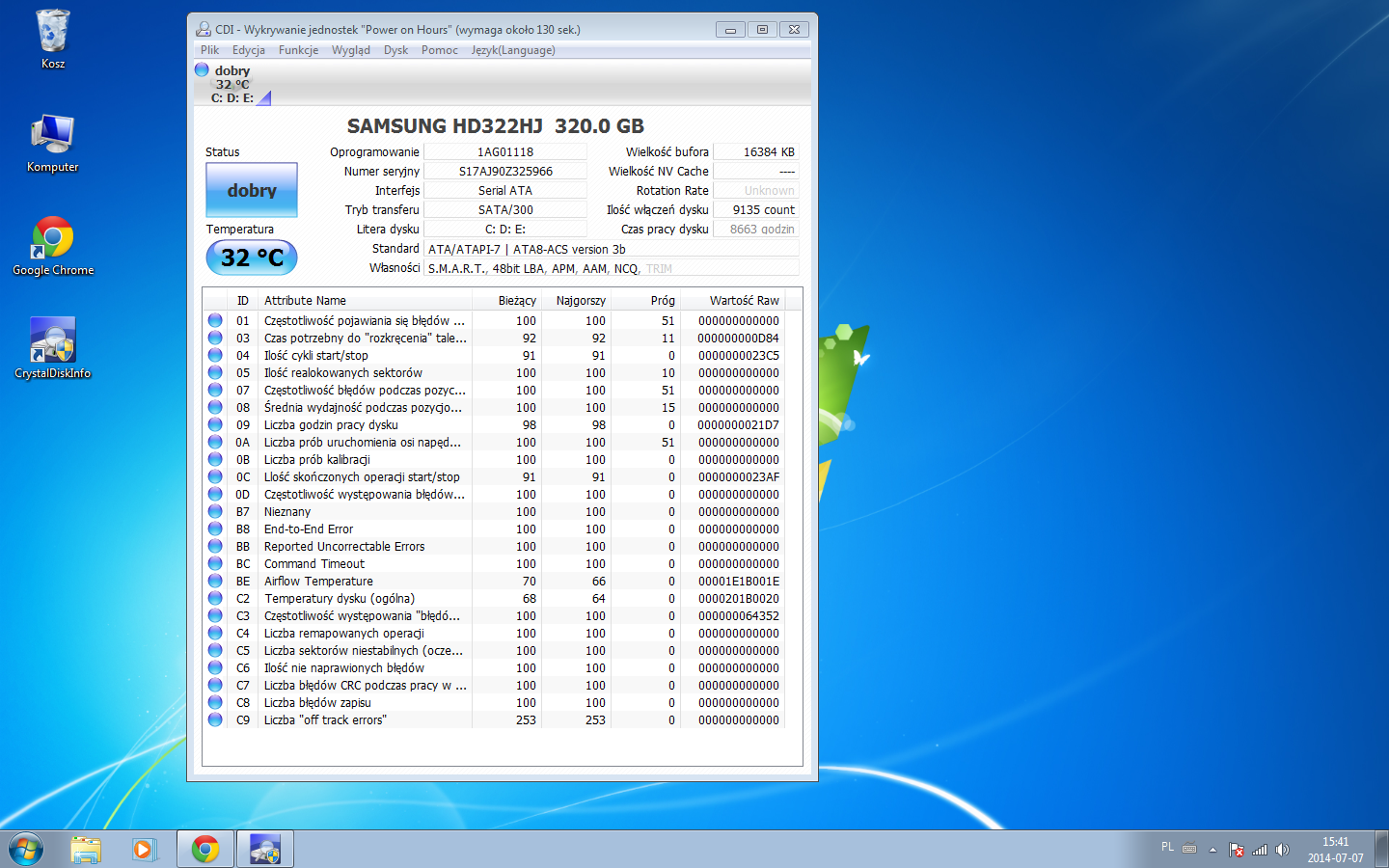Select the 'End-to-End Error' attribute row
Image resolution: width=1389 pixels, height=868 pixels.
[x=494, y=529]
